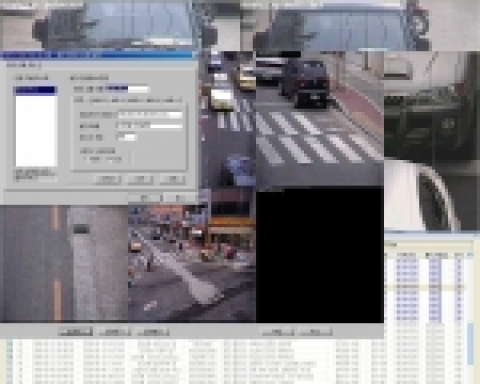Open the camera feed showing the yellow-striped road
The image size is (480, 384).
(64, 263)
